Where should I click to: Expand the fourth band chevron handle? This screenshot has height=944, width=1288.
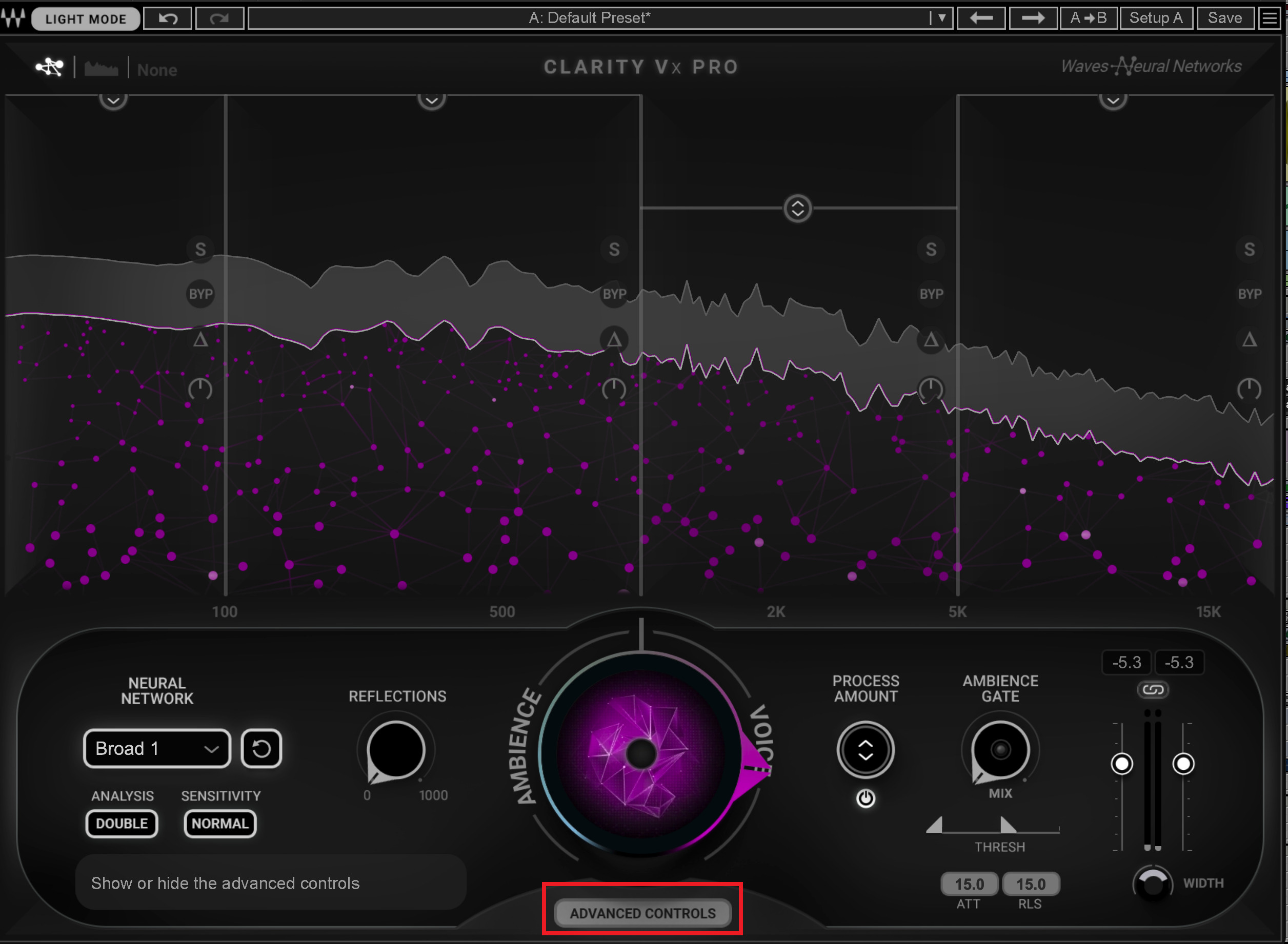[x=1113, y=100]
